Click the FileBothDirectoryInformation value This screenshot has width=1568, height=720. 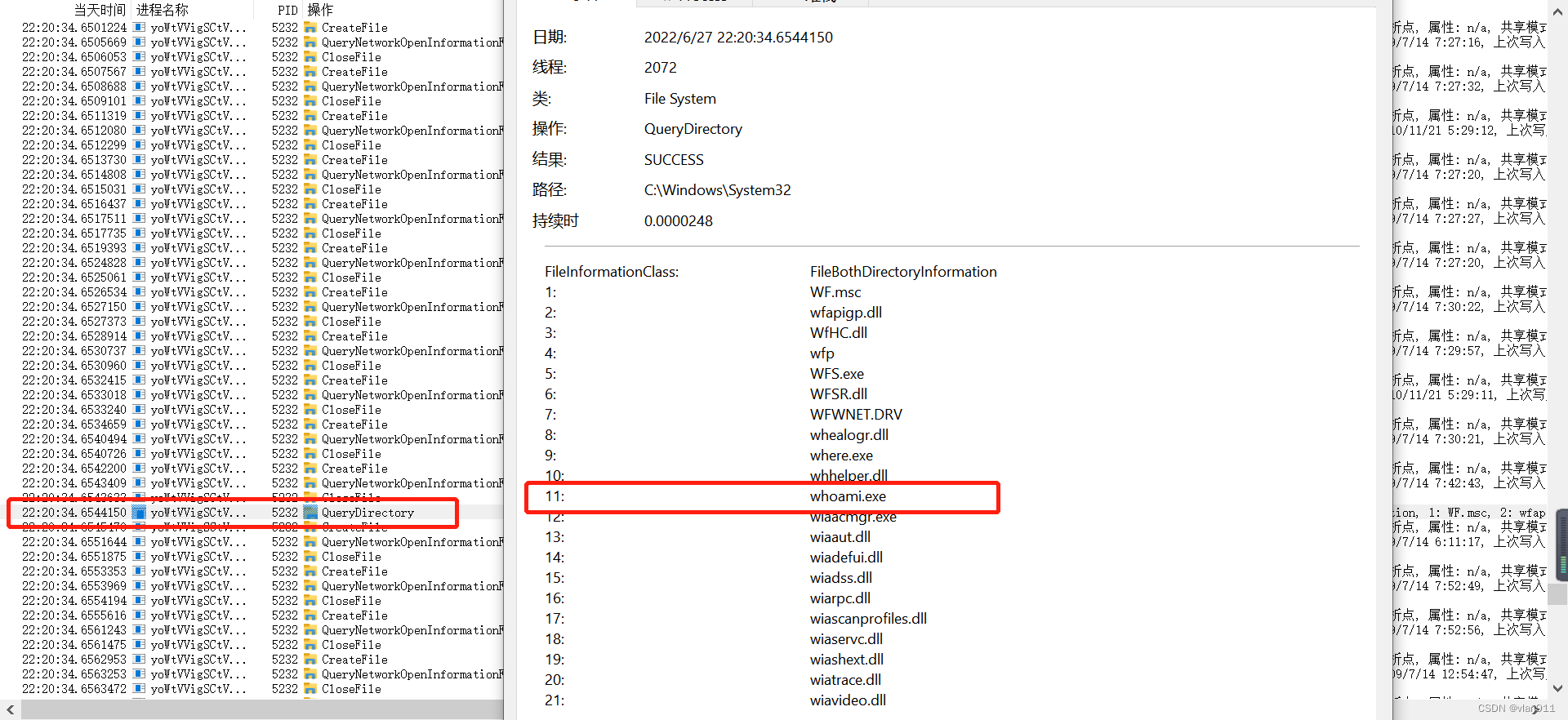pos(903,272)
